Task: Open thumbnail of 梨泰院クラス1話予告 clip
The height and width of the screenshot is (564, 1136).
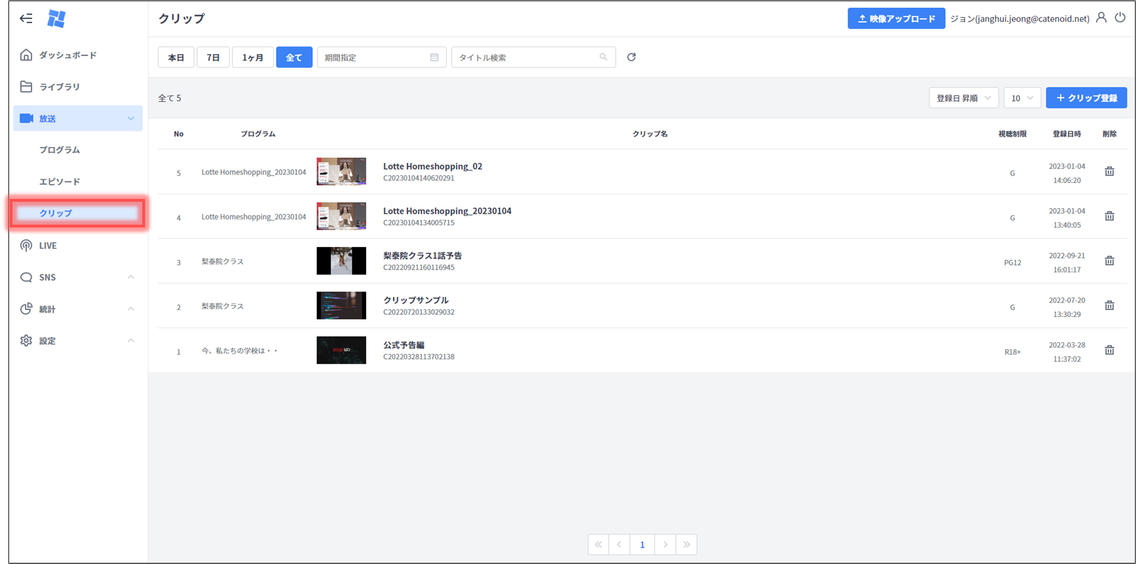Action: pos(341,261)
